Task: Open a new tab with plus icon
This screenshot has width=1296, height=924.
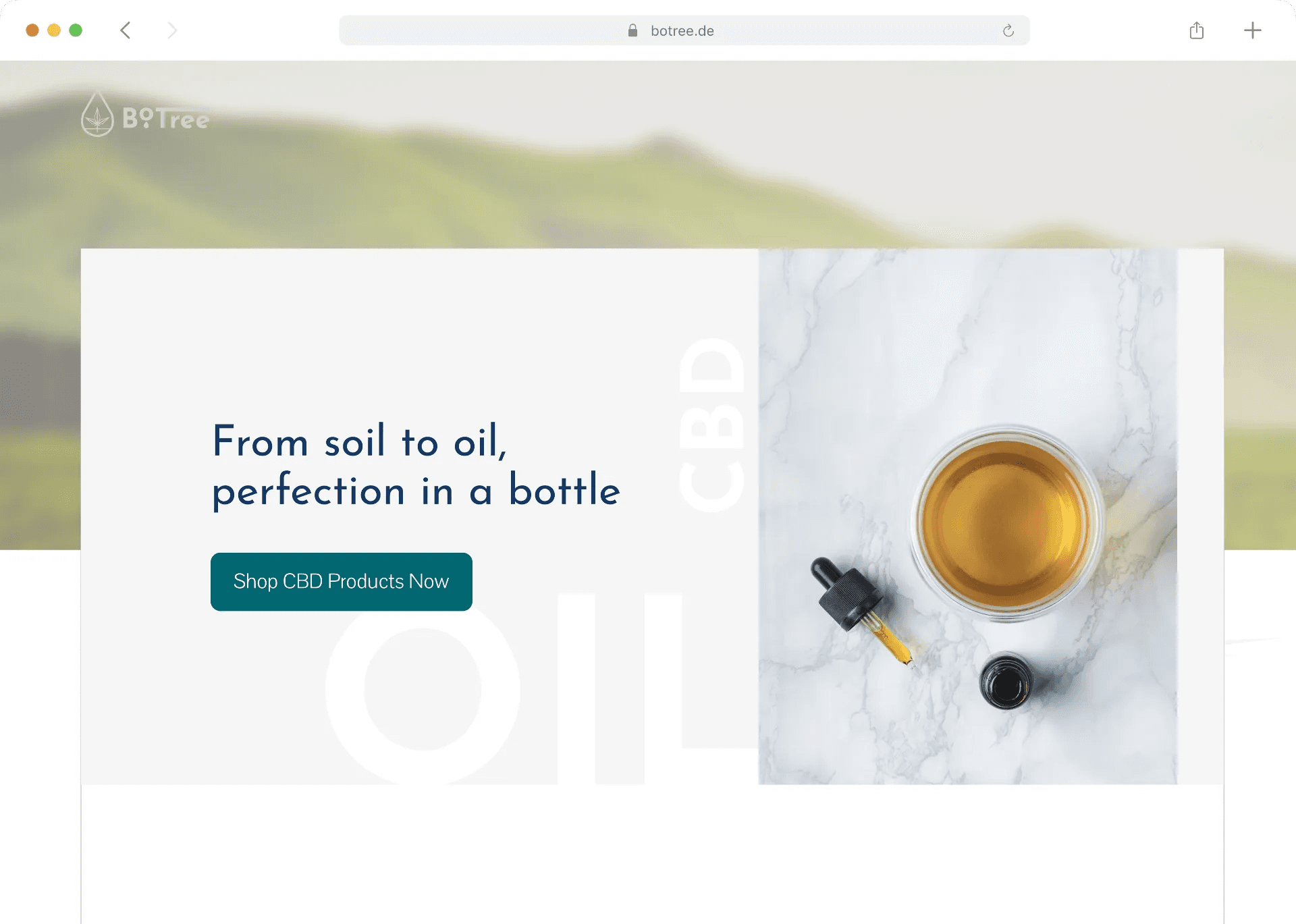Action: 1253,30
